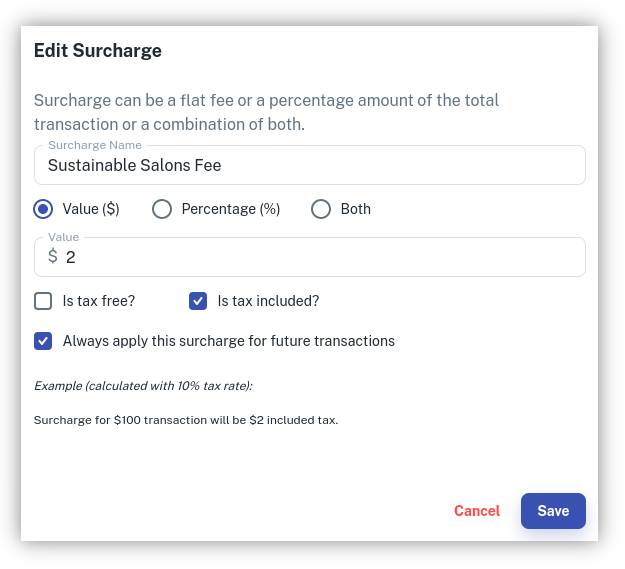This screenshot has height=569, width=625.
Task: Click the 'Edit Surcharge' dialog heading
Action: 98,50
